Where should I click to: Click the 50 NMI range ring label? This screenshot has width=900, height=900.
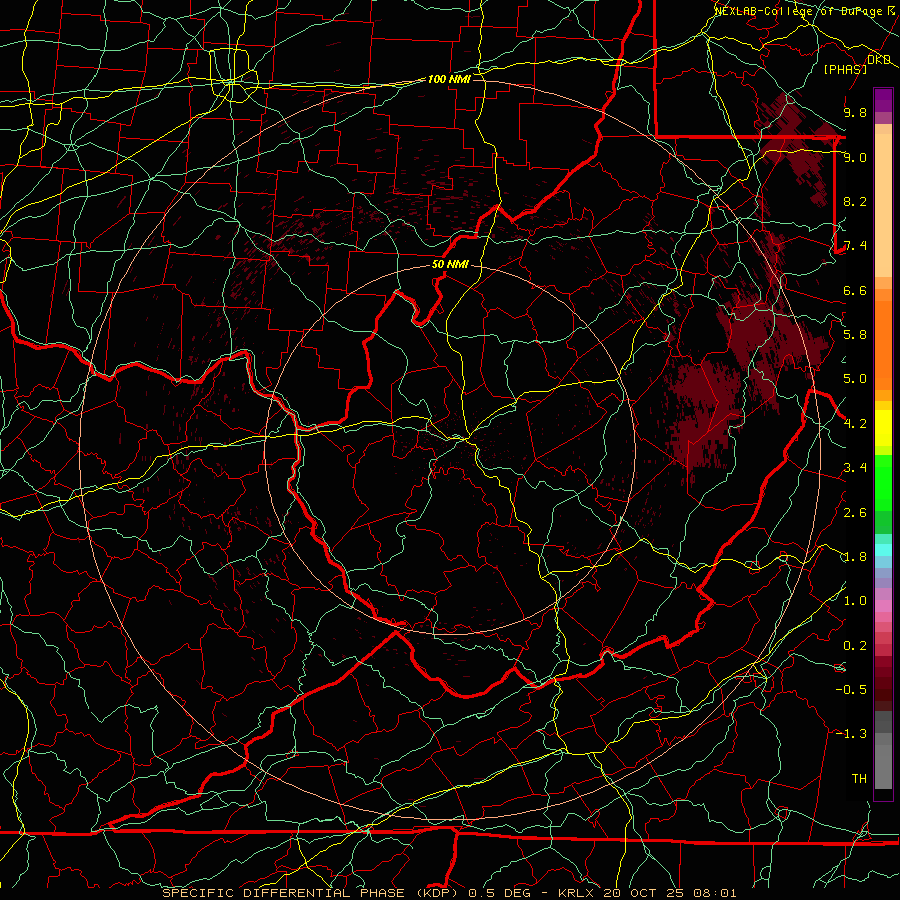click(x=450, y=265)
